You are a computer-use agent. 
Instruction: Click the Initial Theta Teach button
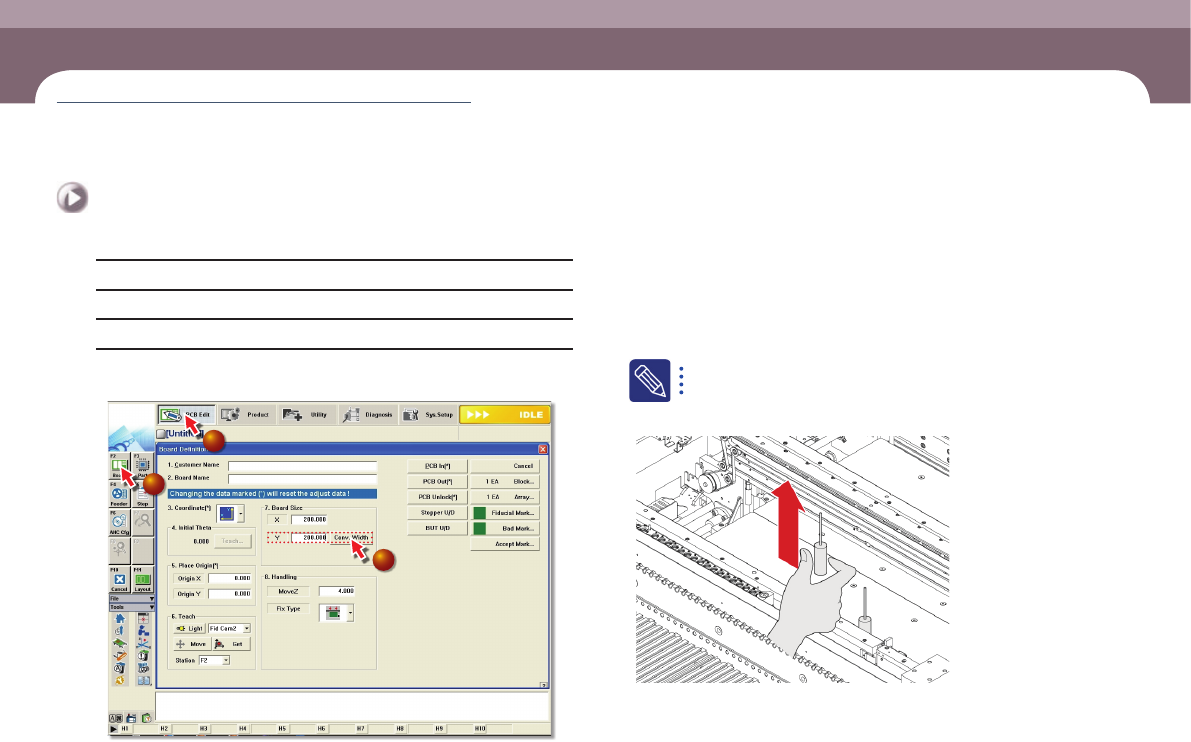coord(232,541)
